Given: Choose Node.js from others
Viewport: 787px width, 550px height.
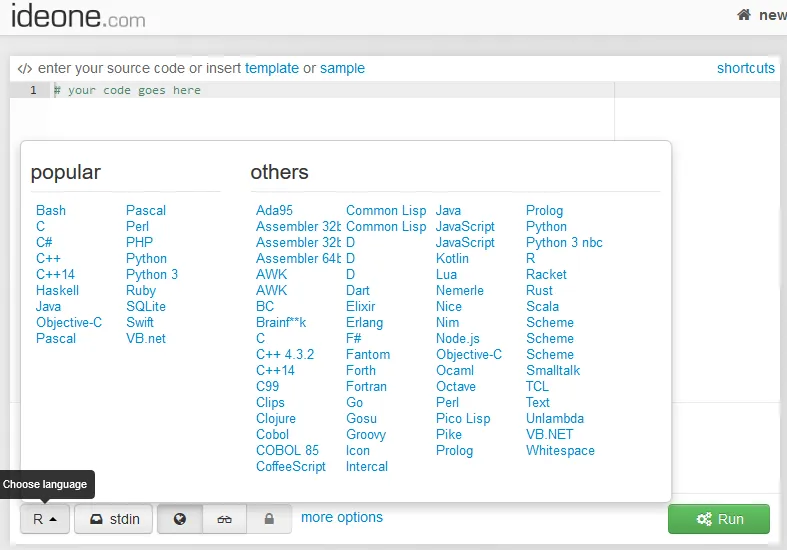Looking at the screenshot, I should [x=458, y=339].
